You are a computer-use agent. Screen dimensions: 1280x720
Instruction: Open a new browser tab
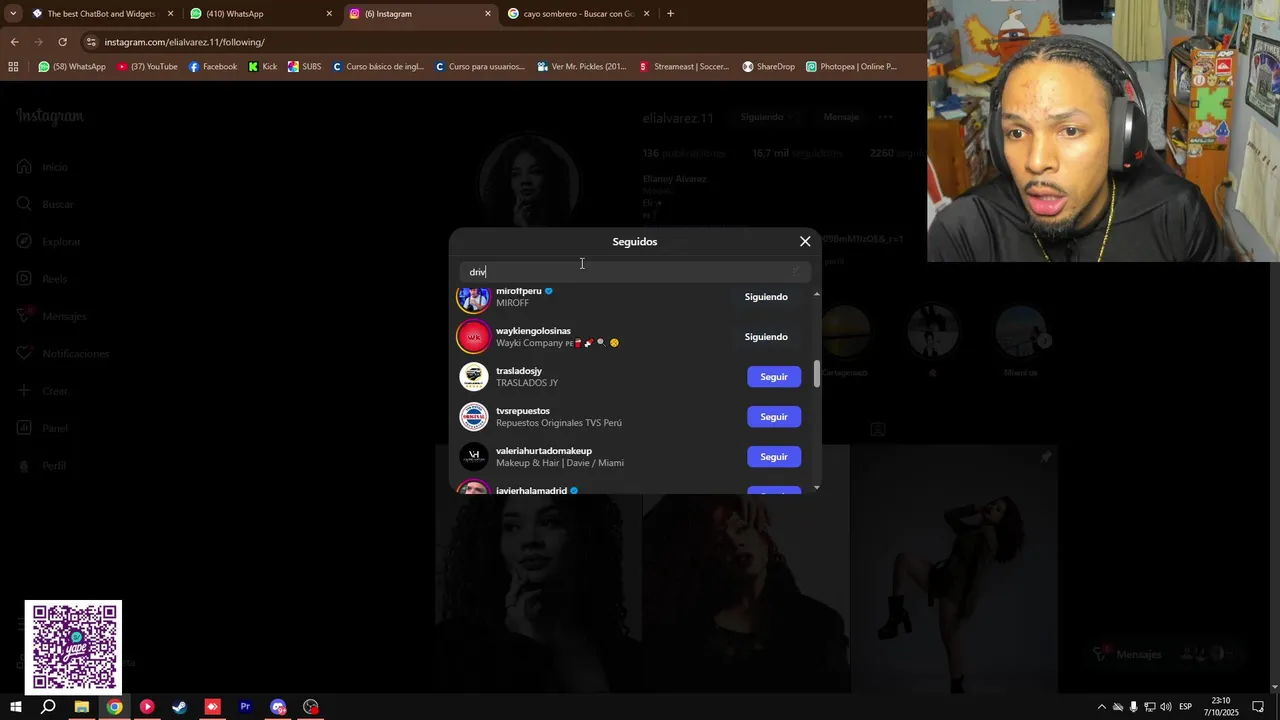(670, 14)
